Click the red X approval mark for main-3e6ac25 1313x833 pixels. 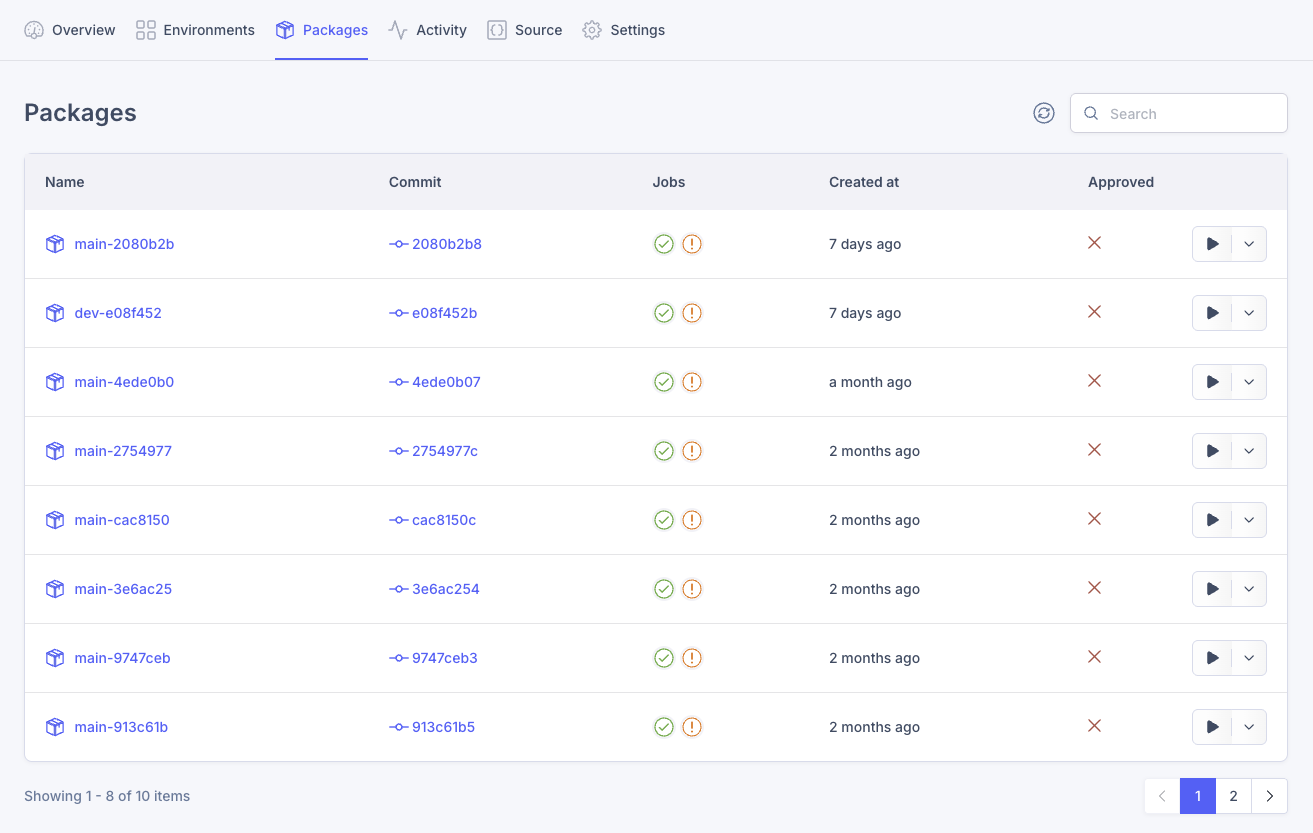tap(1094, 588)
